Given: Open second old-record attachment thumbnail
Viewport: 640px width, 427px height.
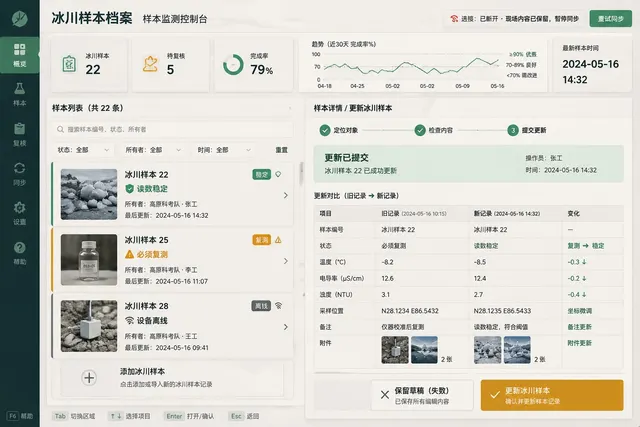Looking at the screenshot, I should (x=424, y=350).
